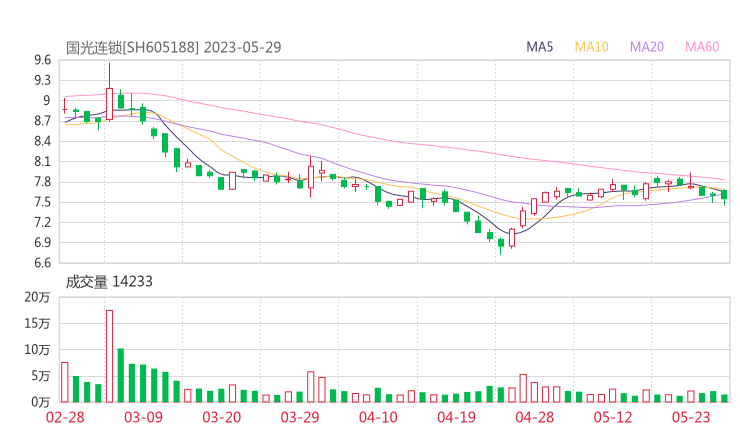740x440 pixels.
Task: Click the 05-23 date axis label
Action: coord(691,417)
